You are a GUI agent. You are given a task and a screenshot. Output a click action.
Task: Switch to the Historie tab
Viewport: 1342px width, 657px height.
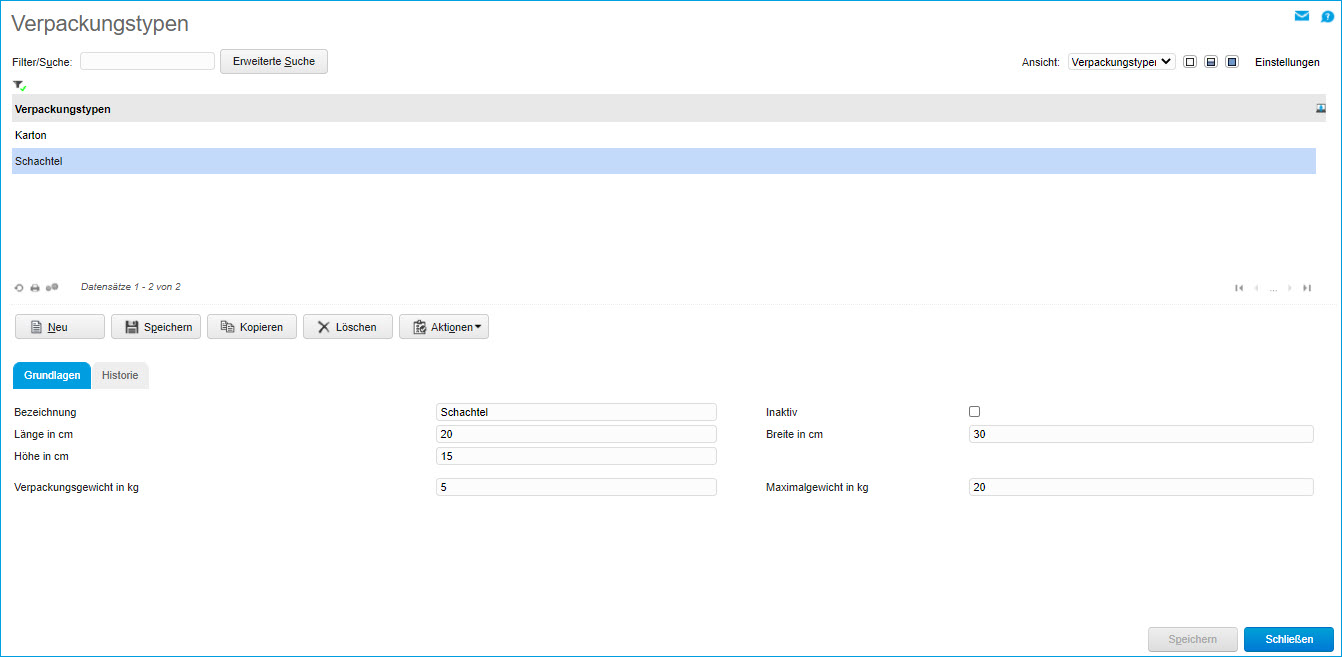coord(120,375)
